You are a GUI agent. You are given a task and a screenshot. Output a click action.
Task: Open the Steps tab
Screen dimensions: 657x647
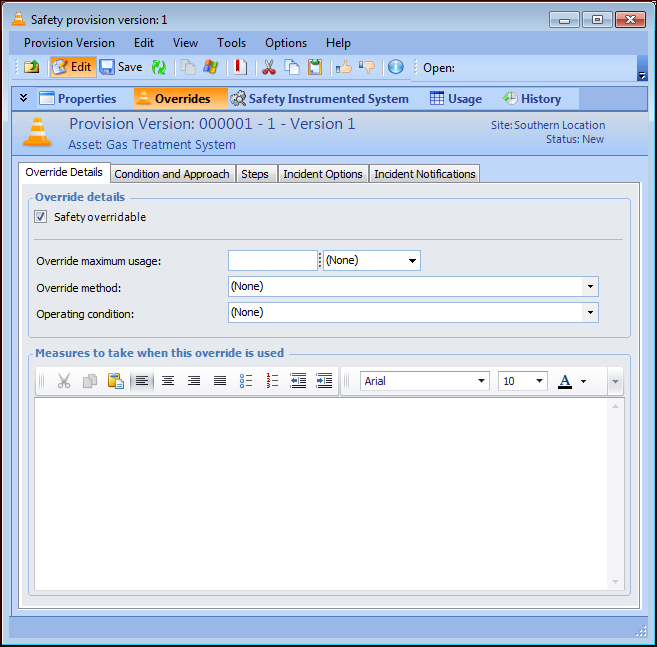[255, 174]
